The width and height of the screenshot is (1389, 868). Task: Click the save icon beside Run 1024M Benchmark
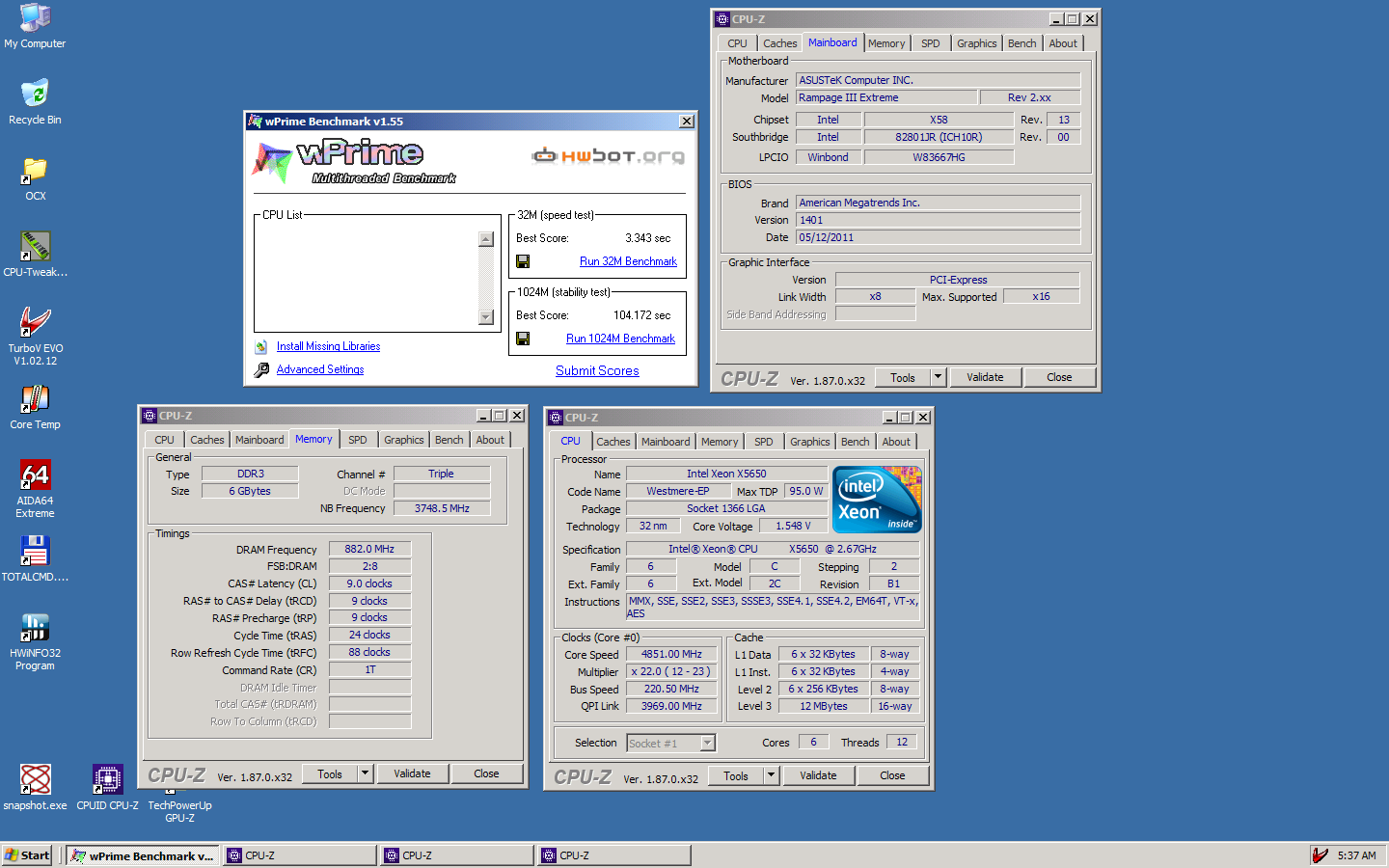point(523,339)
